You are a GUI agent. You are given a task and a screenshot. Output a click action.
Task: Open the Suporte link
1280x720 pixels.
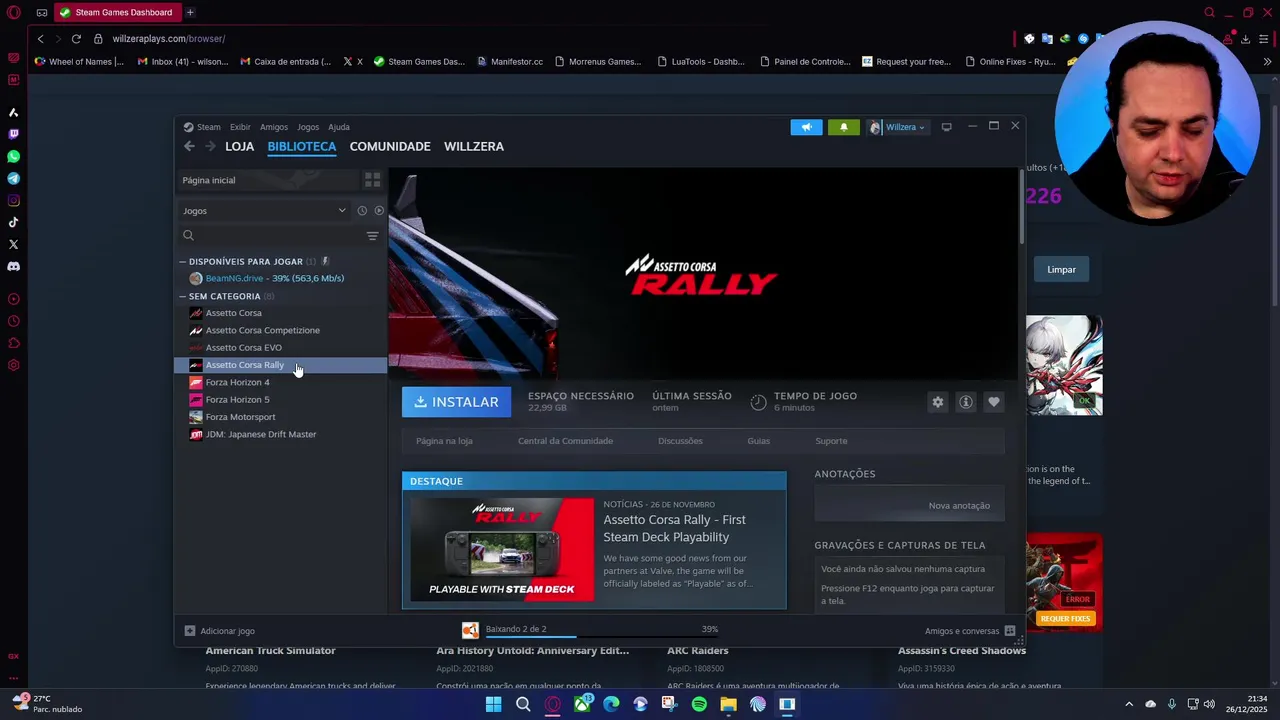click(x=831, y=441)
